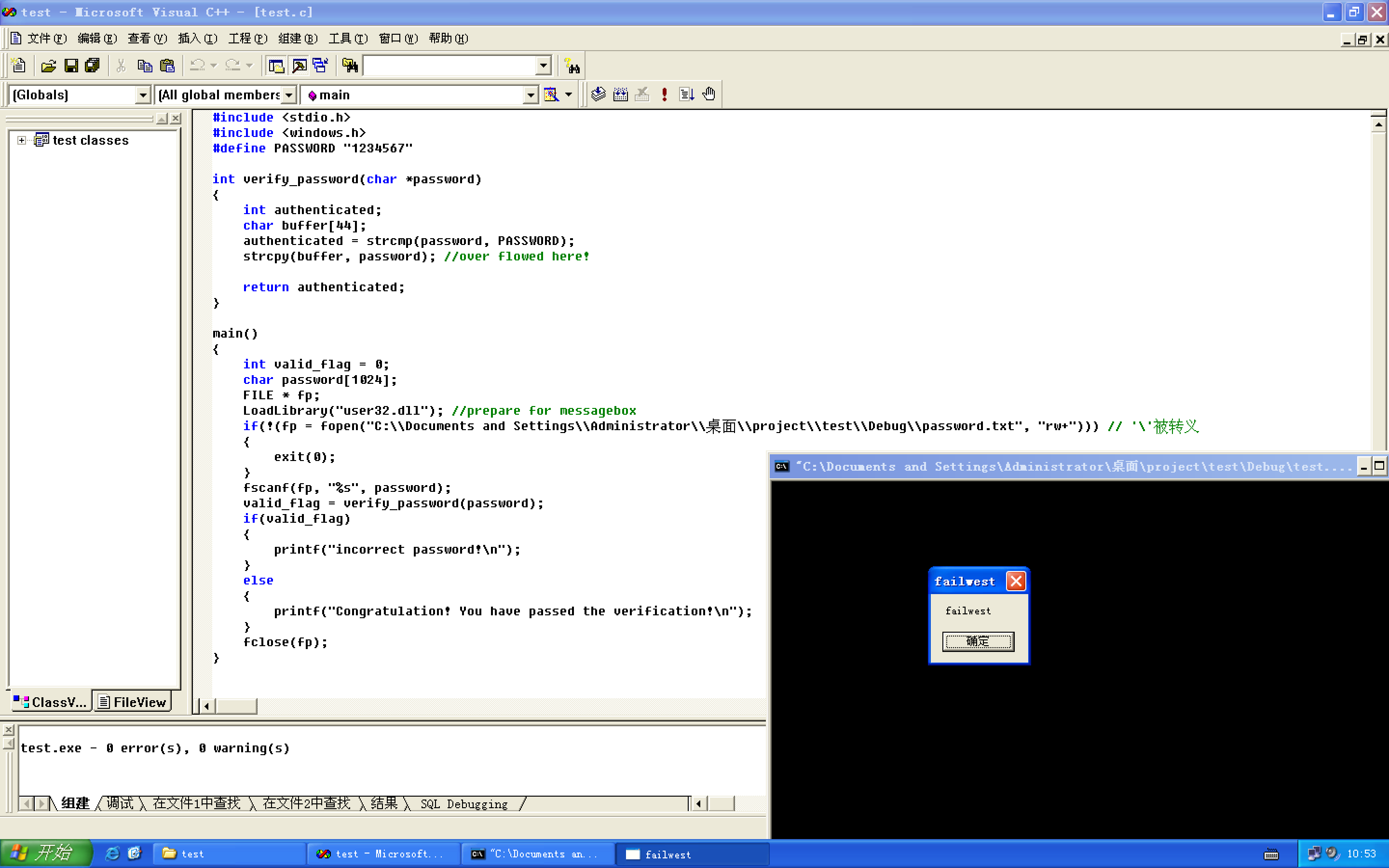Open the 组建 (Build) menu
The image size is (1389, 868).
tap(297, 39)
